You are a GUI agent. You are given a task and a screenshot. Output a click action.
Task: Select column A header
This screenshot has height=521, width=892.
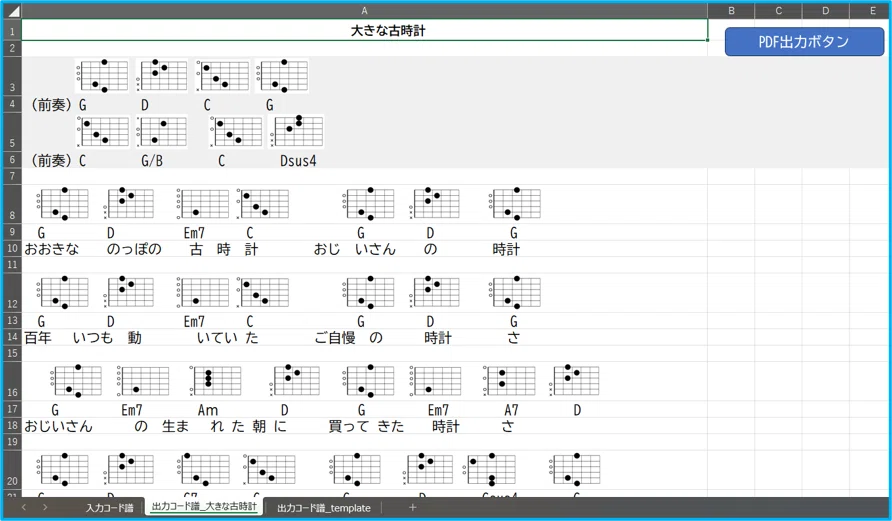[364, 11]
